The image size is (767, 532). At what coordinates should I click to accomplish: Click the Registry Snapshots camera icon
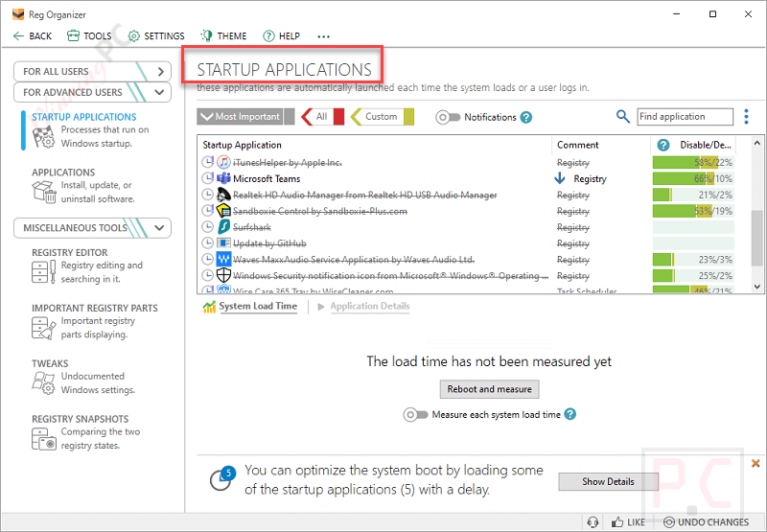(44, 439)
